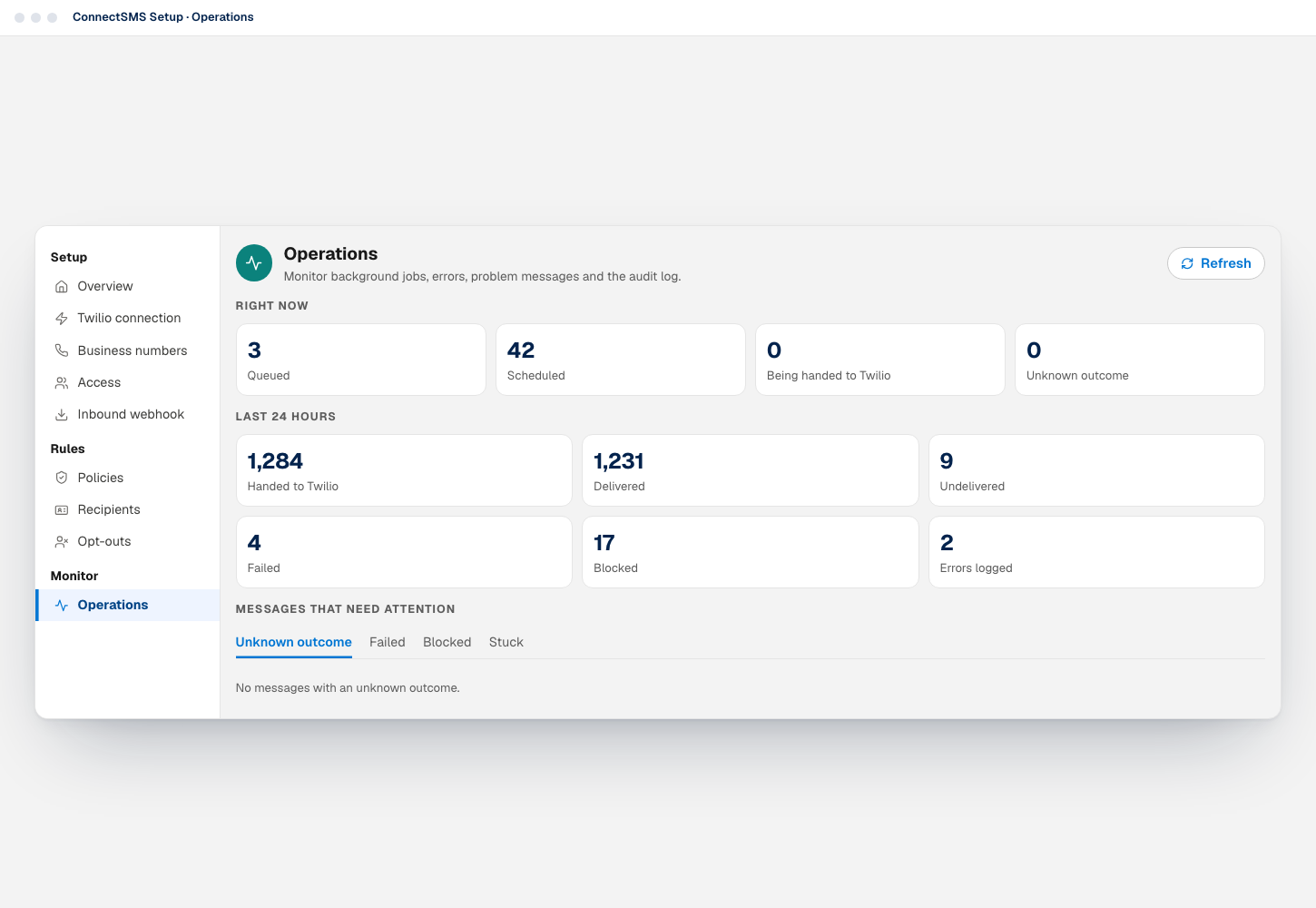Open Business numbers section
This screenshot has width=1316, height=908.
(x=128, y=350)
